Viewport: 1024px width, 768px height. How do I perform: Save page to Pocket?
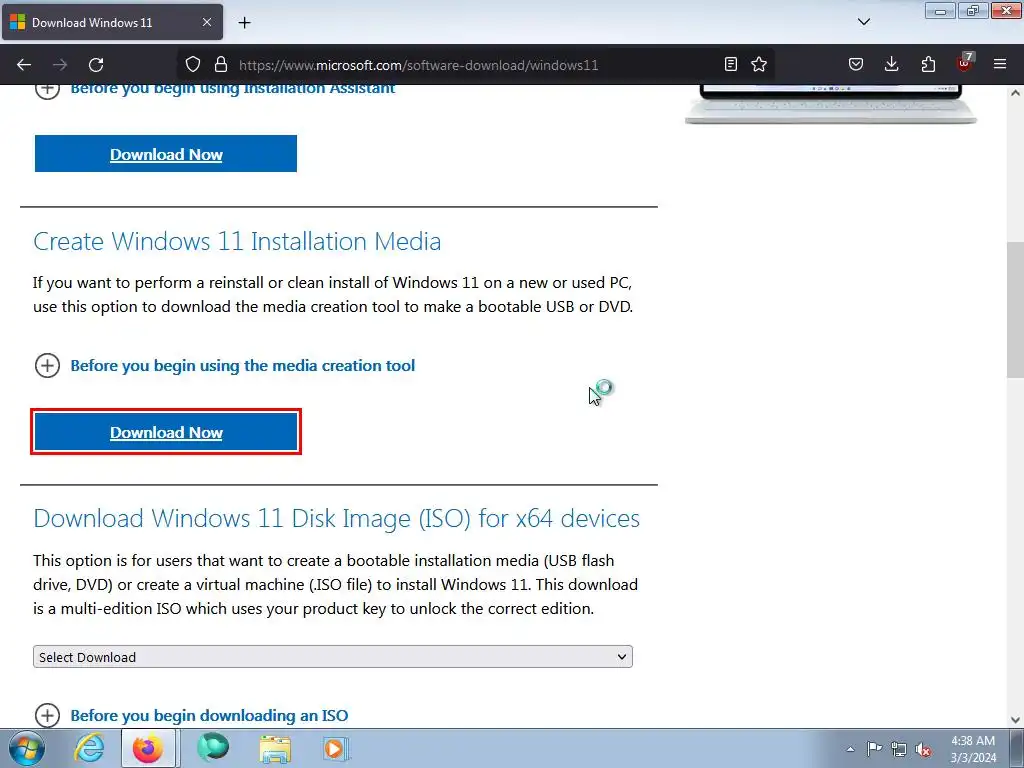click(856, 64)
